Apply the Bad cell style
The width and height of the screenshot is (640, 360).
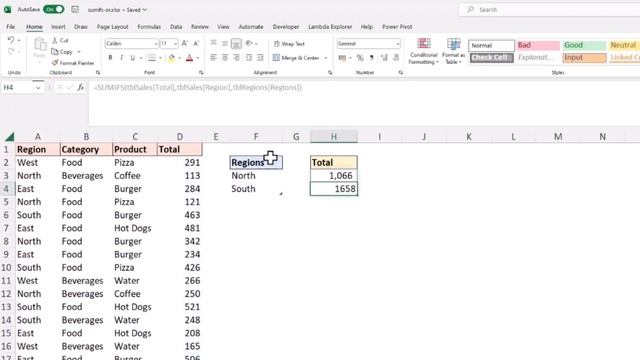[x=538, y=45]
